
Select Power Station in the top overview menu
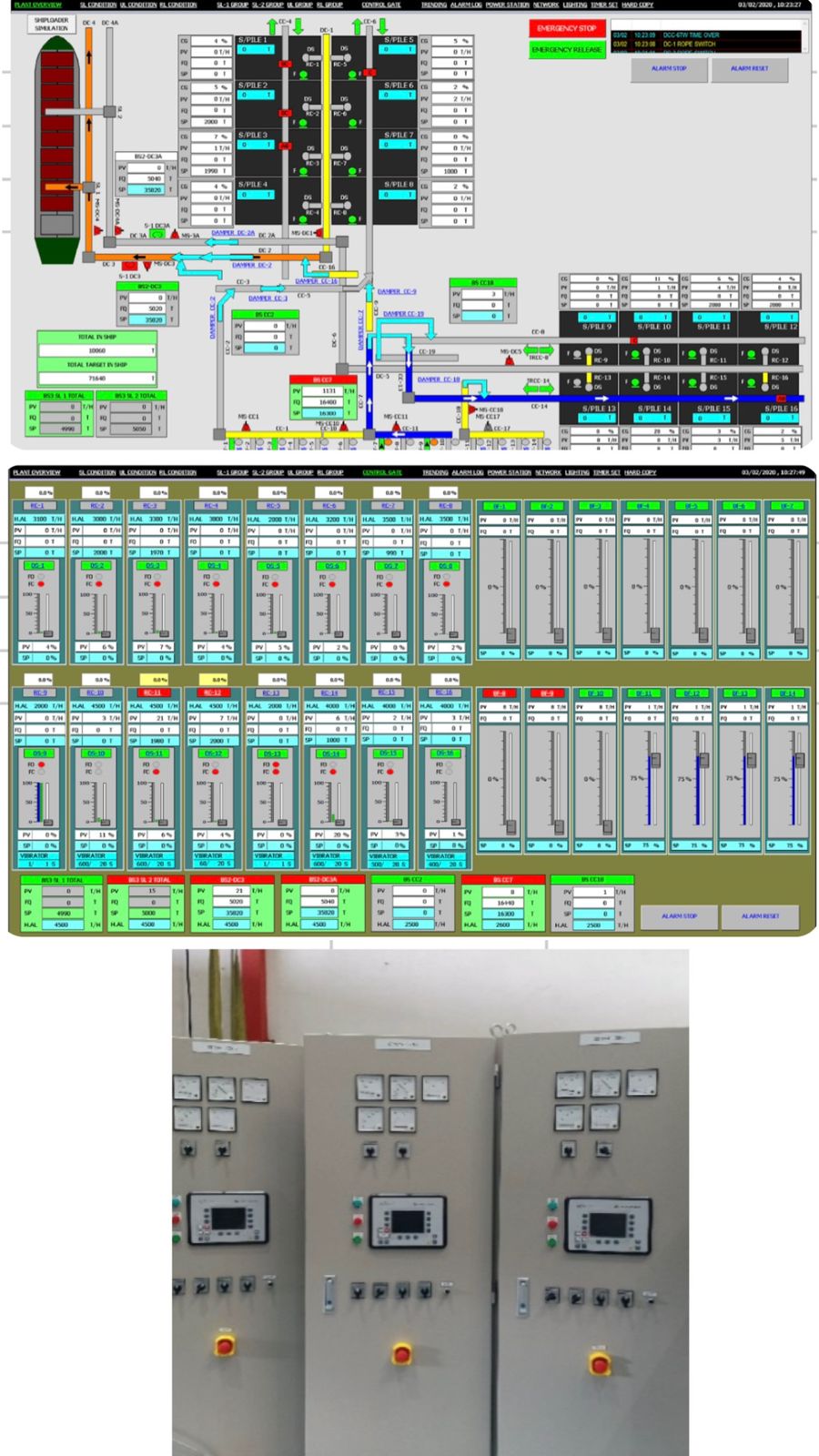[507, 5]
